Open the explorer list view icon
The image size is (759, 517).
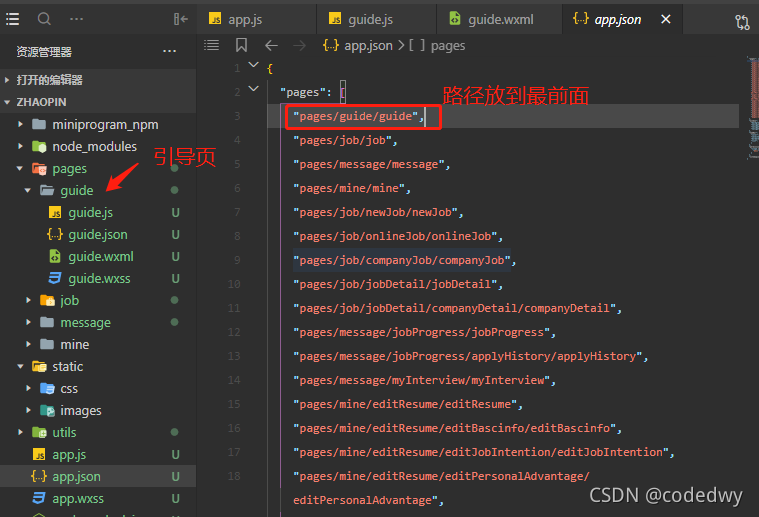coord(13,19)
